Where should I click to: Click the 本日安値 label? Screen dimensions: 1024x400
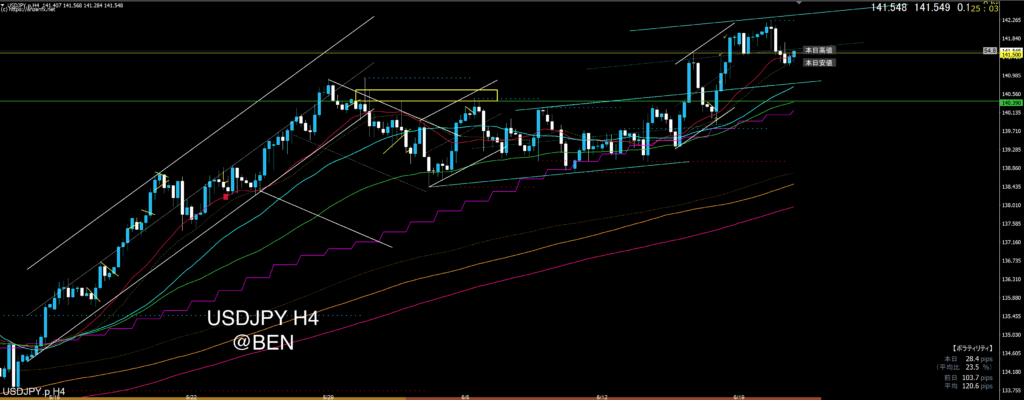[x=819, y=62]
